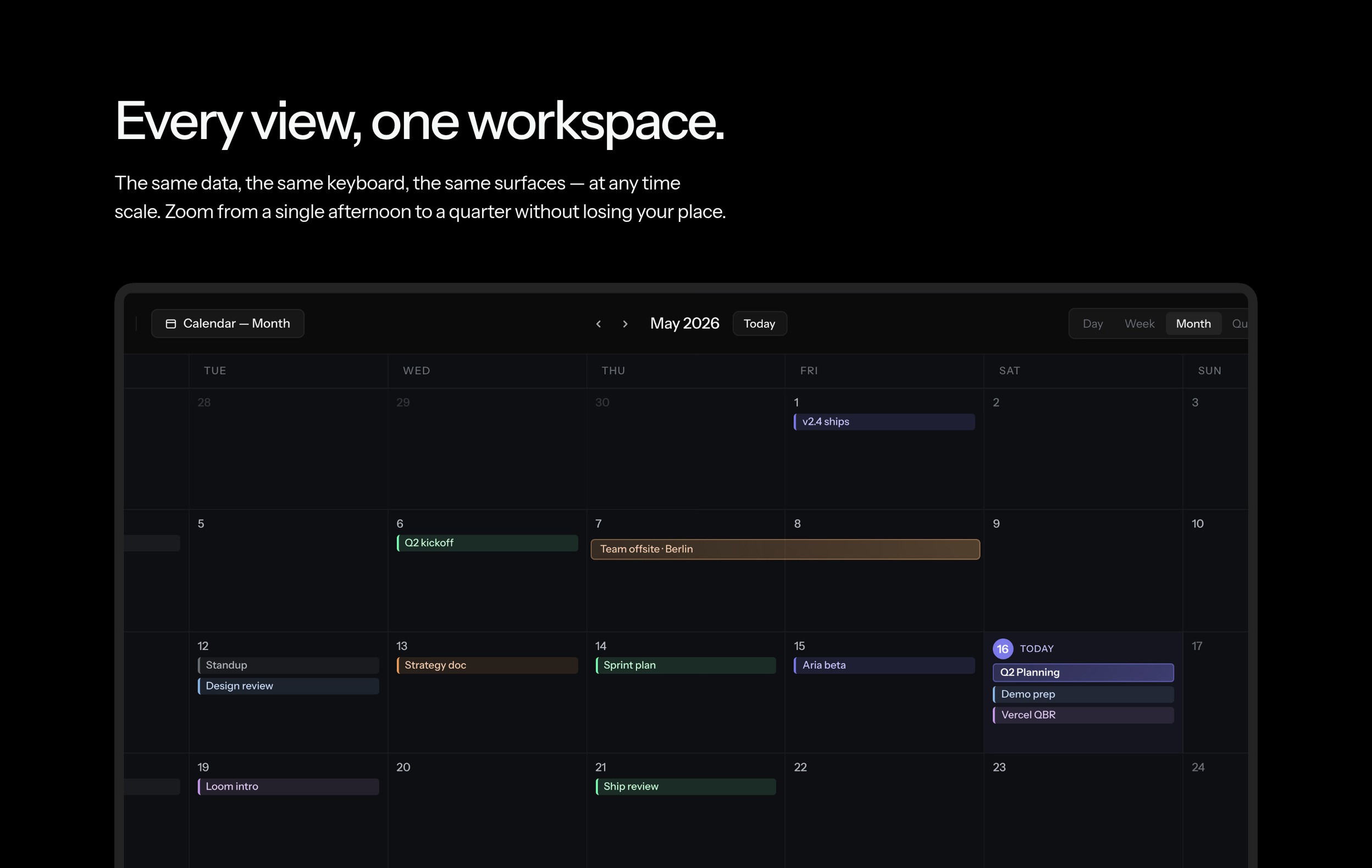Open the Team offsite · Berlin event
Image resolution: width=1372 pixels, height=868 pixels.
click(x=785, y=549)
